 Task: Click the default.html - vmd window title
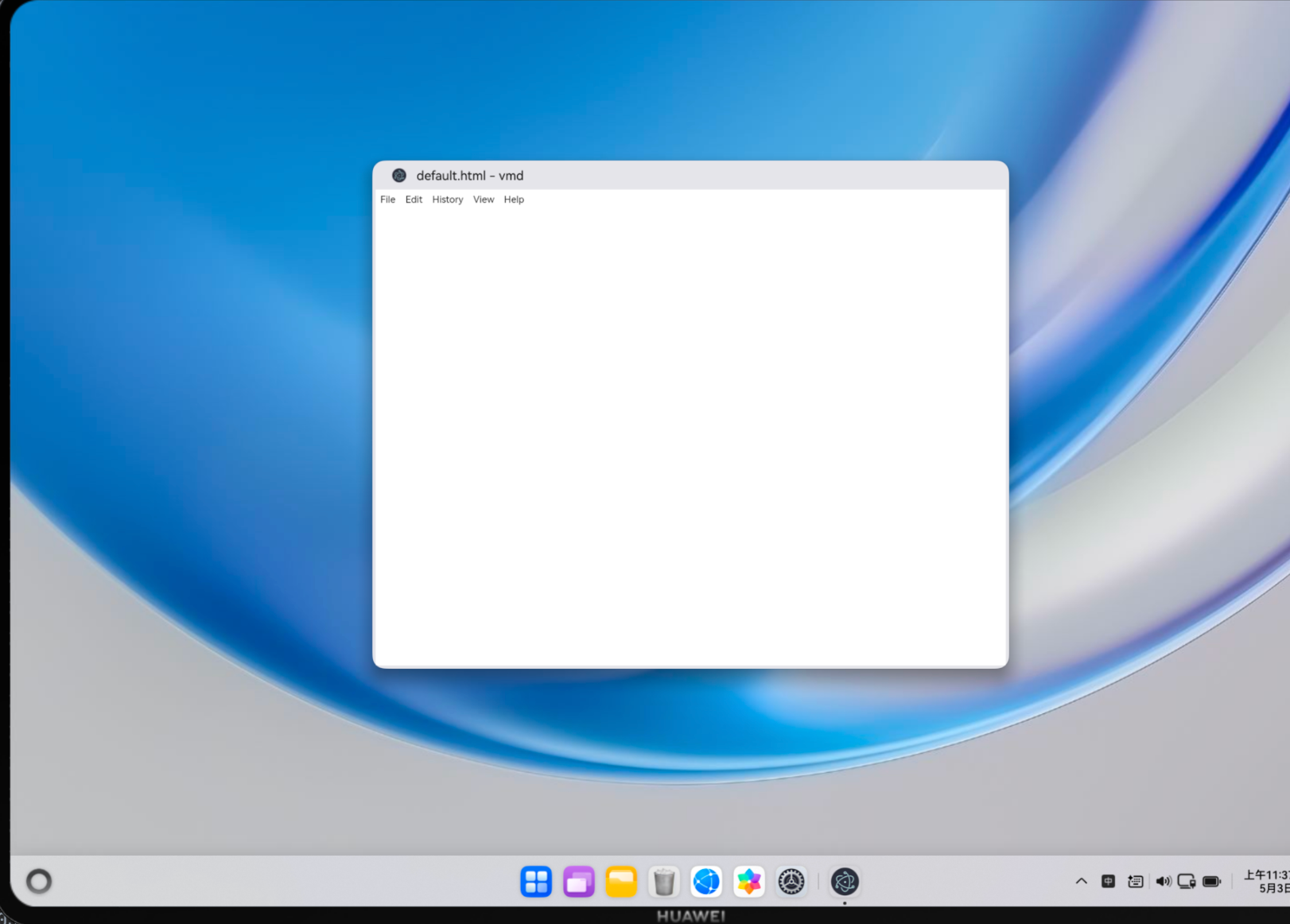click(470, 176)
